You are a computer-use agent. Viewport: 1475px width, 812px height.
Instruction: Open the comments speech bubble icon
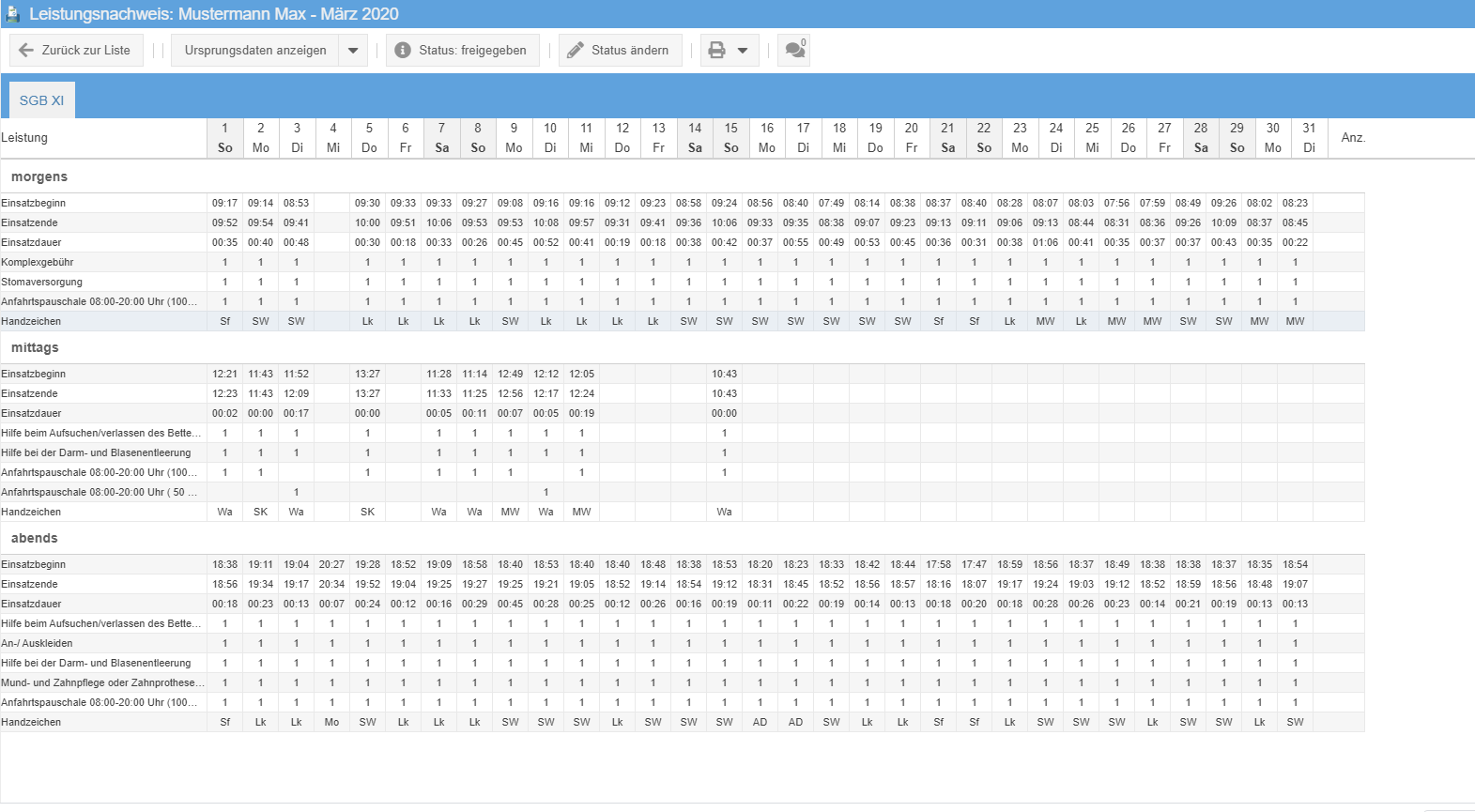(x=794, y=50)
